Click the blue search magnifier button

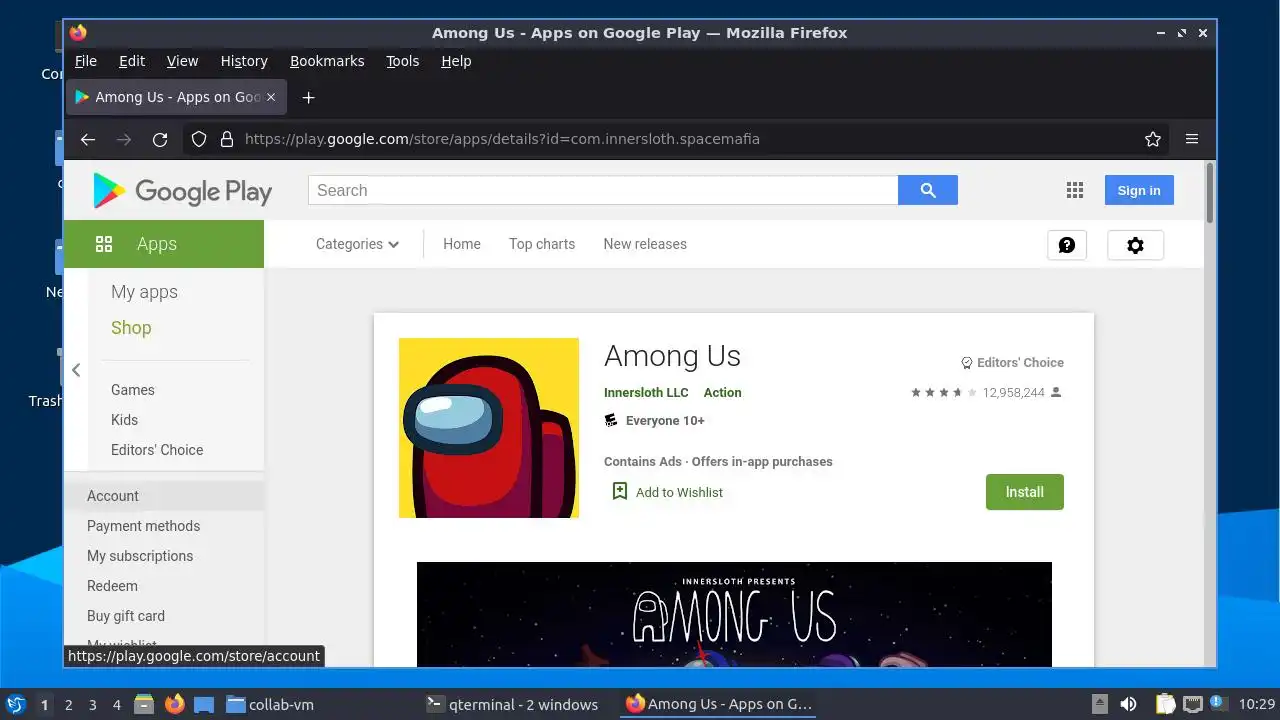[928, 190]
